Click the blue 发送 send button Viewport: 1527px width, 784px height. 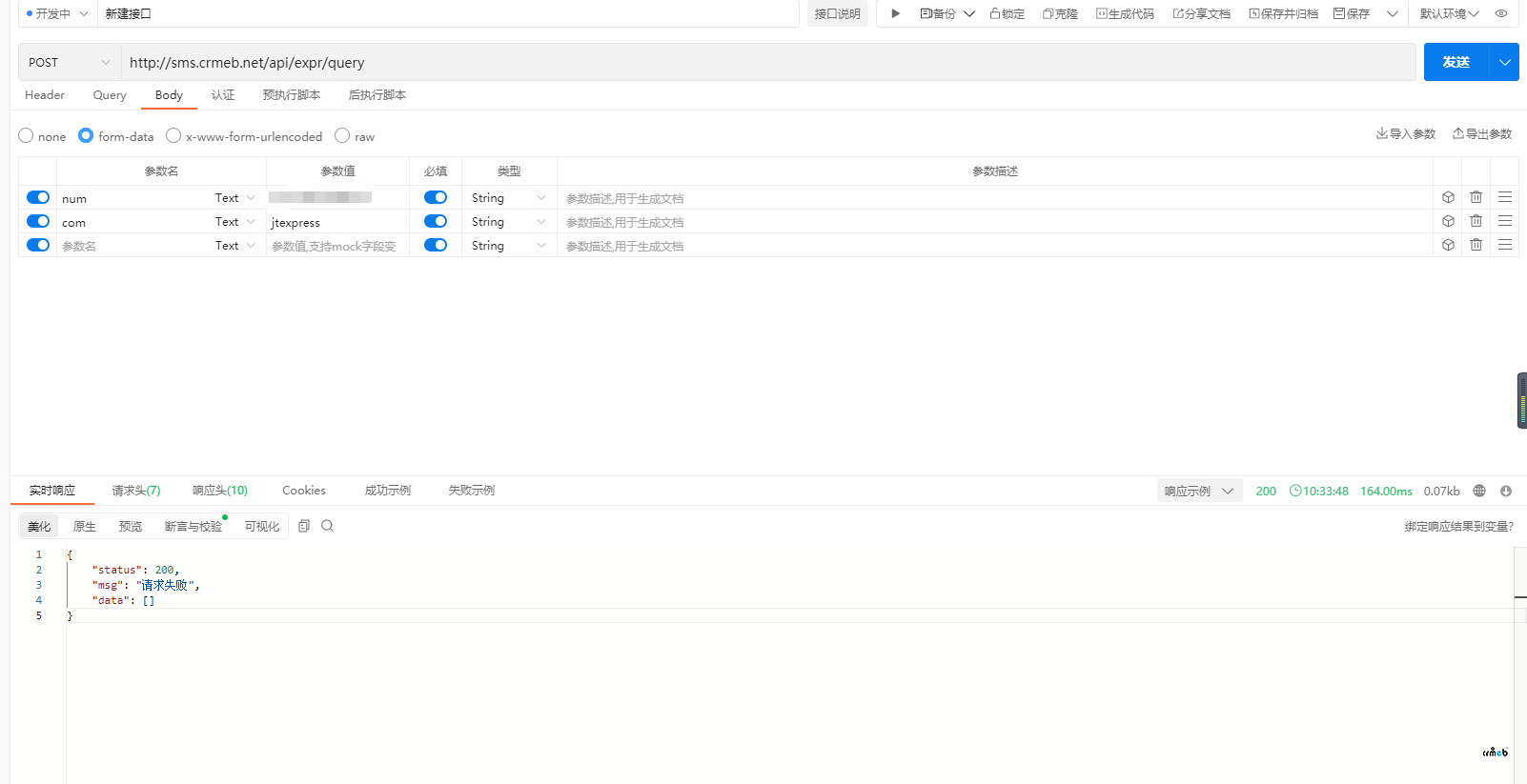(1456, 62)
